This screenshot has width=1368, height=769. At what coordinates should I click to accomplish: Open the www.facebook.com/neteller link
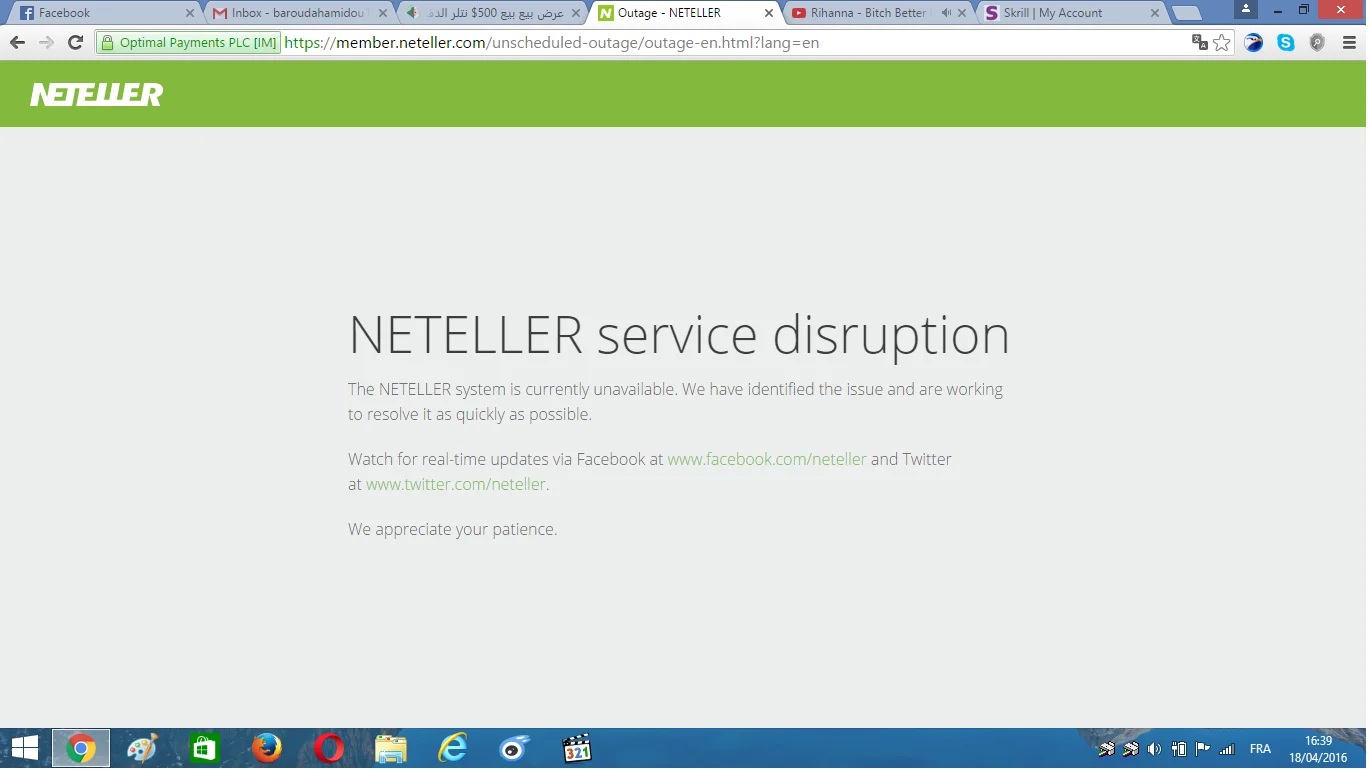pyautogui.click(x=766, y=459)
